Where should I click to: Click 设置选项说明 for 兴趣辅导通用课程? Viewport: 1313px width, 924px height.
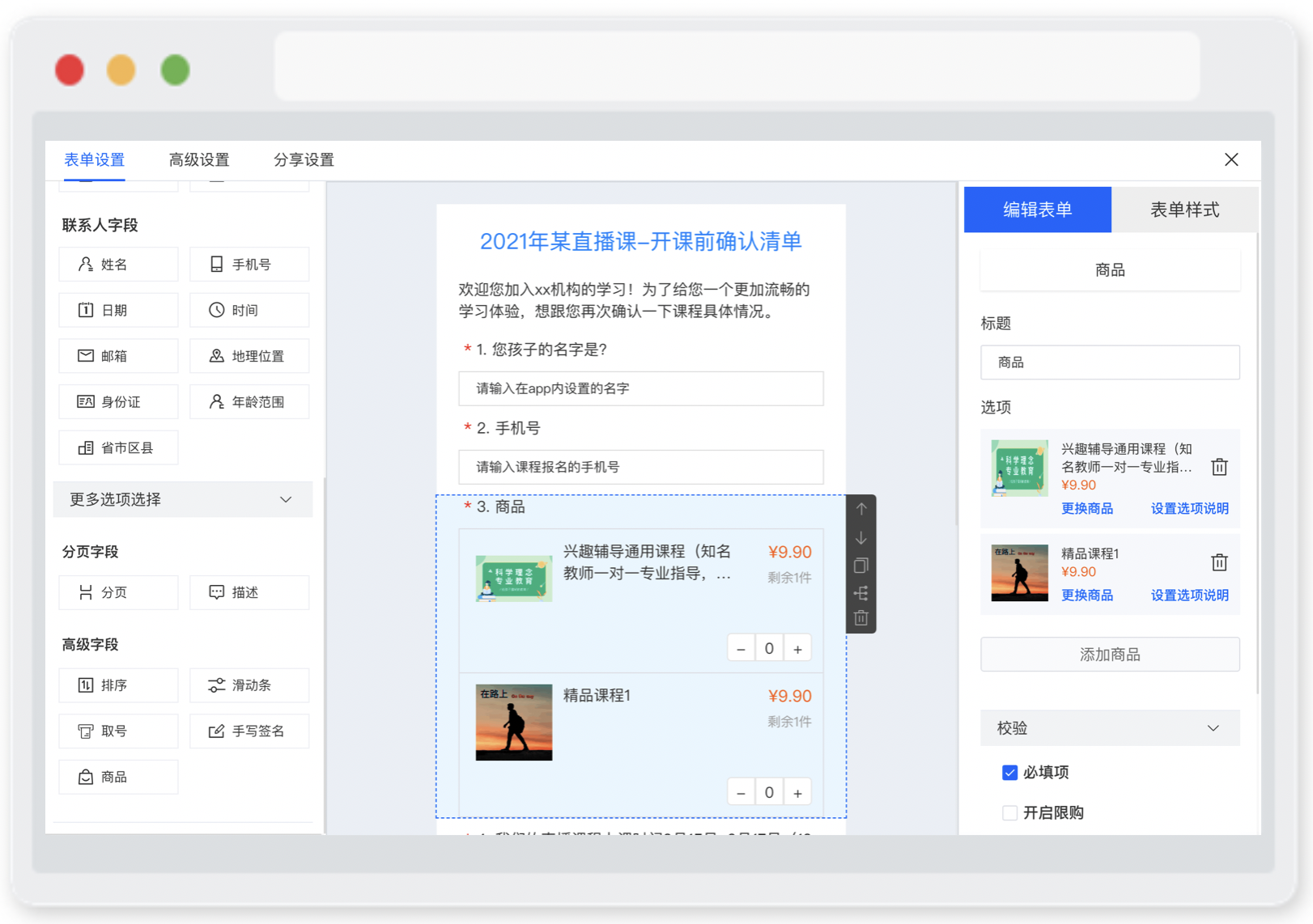click(x=1190, y=509)
